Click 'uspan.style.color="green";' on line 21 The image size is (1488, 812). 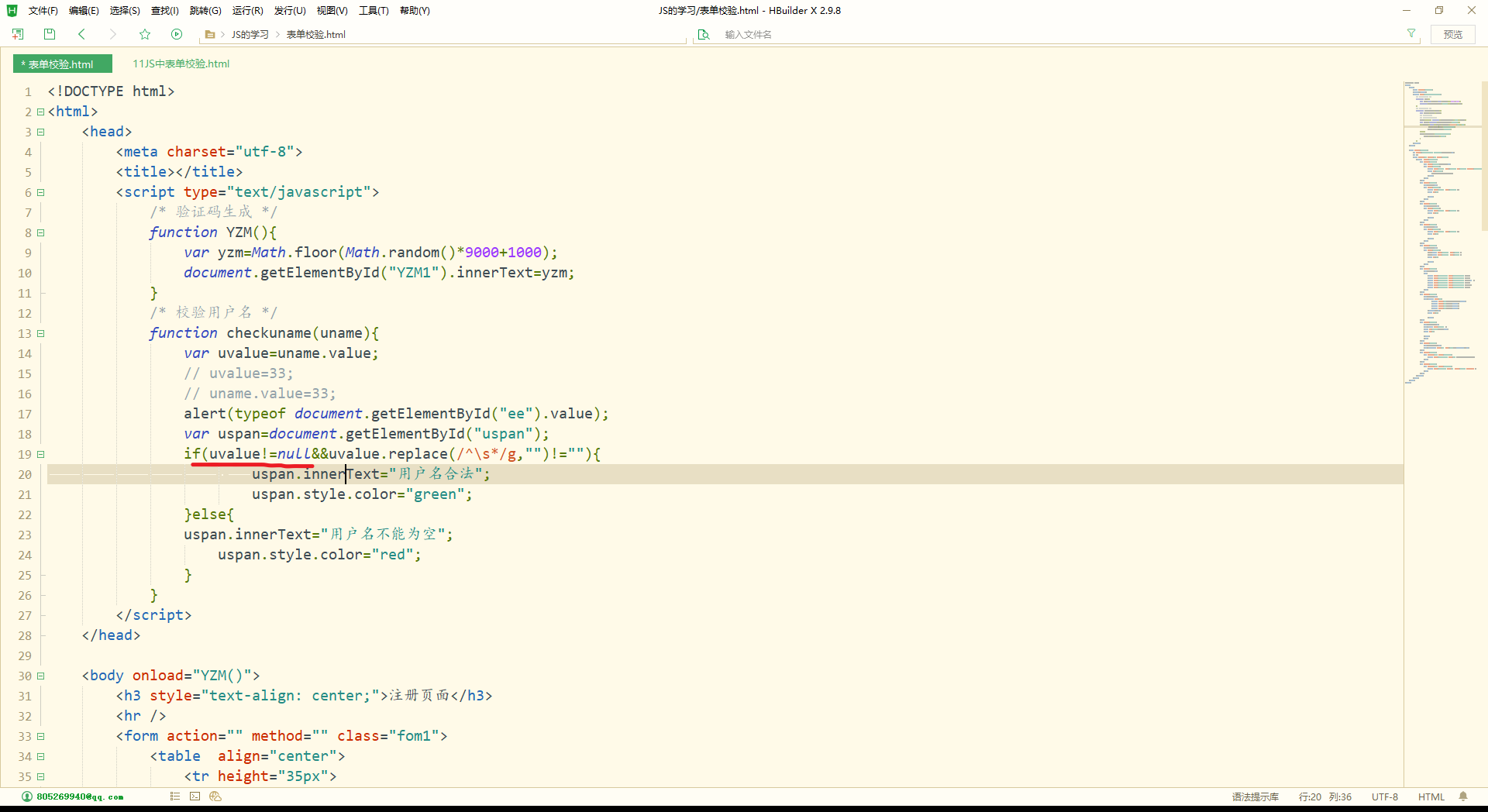[x=362, y=494]
